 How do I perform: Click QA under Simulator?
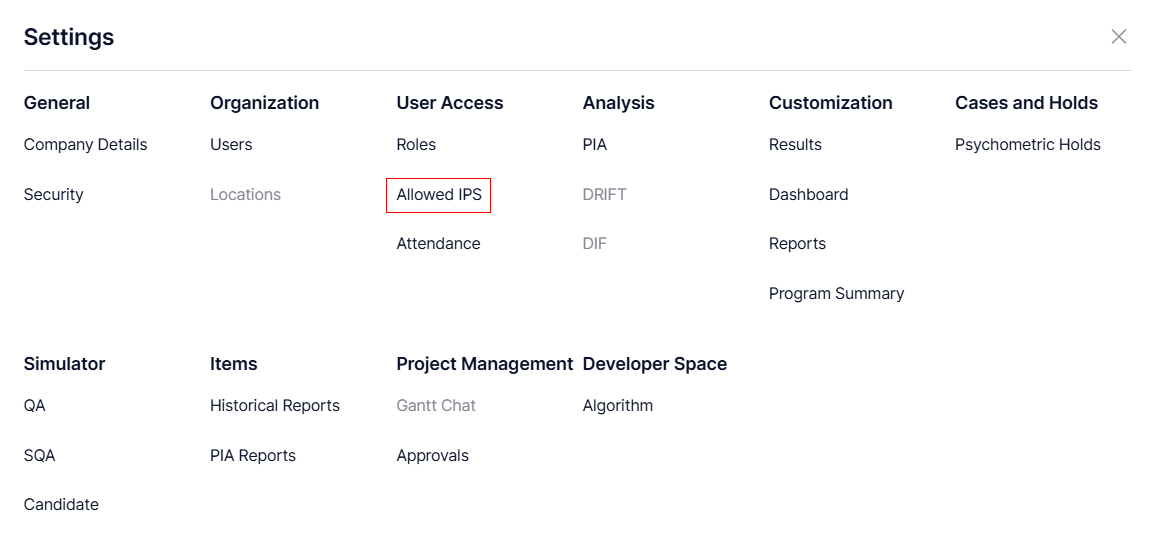[x=35, y=406]
